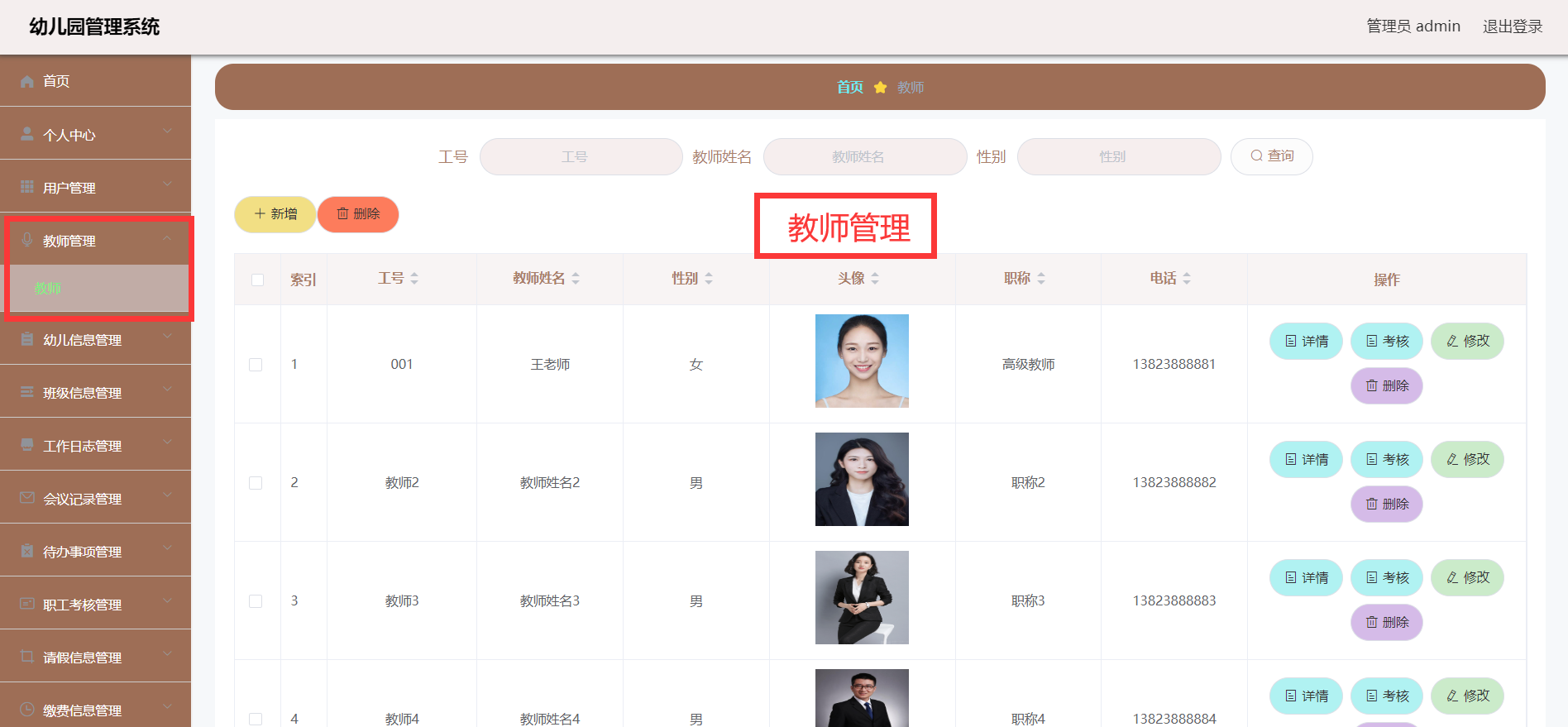Click 考核 for 王老师
The image size is (1568, 727).
tap(1387, 341)
